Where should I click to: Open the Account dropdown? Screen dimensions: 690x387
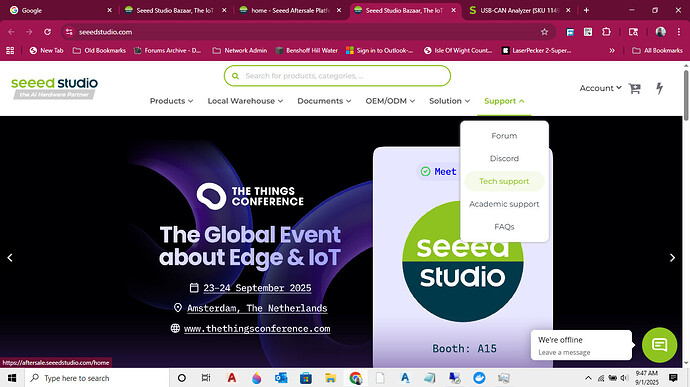[600, 88]
